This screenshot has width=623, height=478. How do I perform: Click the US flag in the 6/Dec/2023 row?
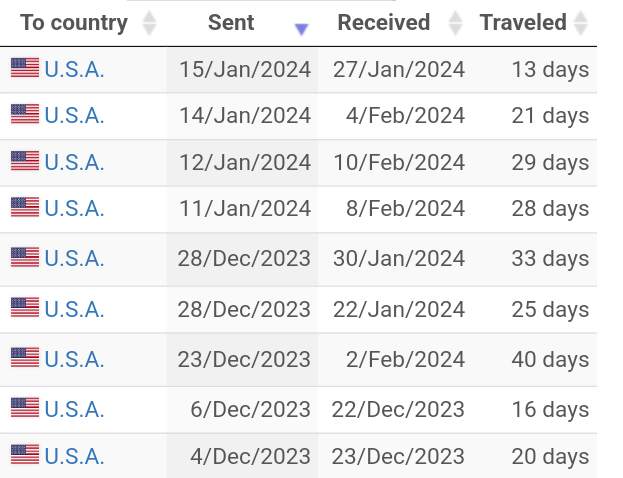click(25, 408)
